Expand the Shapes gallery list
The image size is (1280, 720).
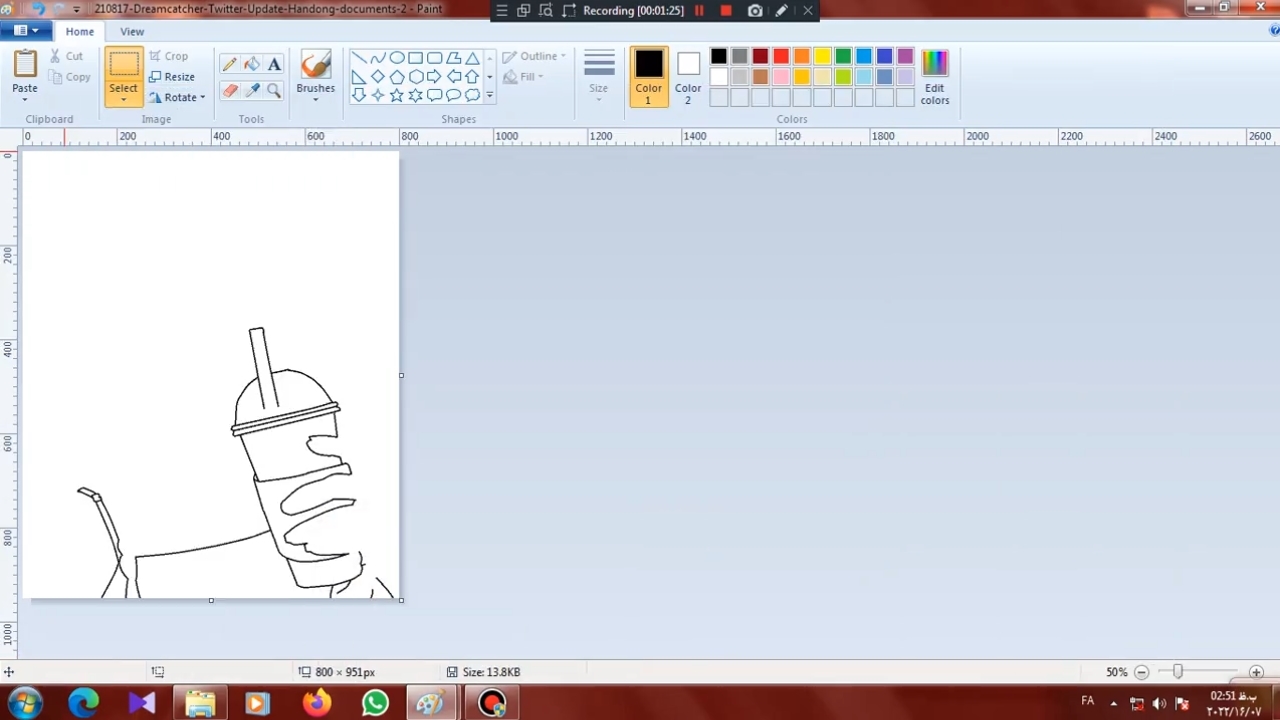tap(489, 95)
